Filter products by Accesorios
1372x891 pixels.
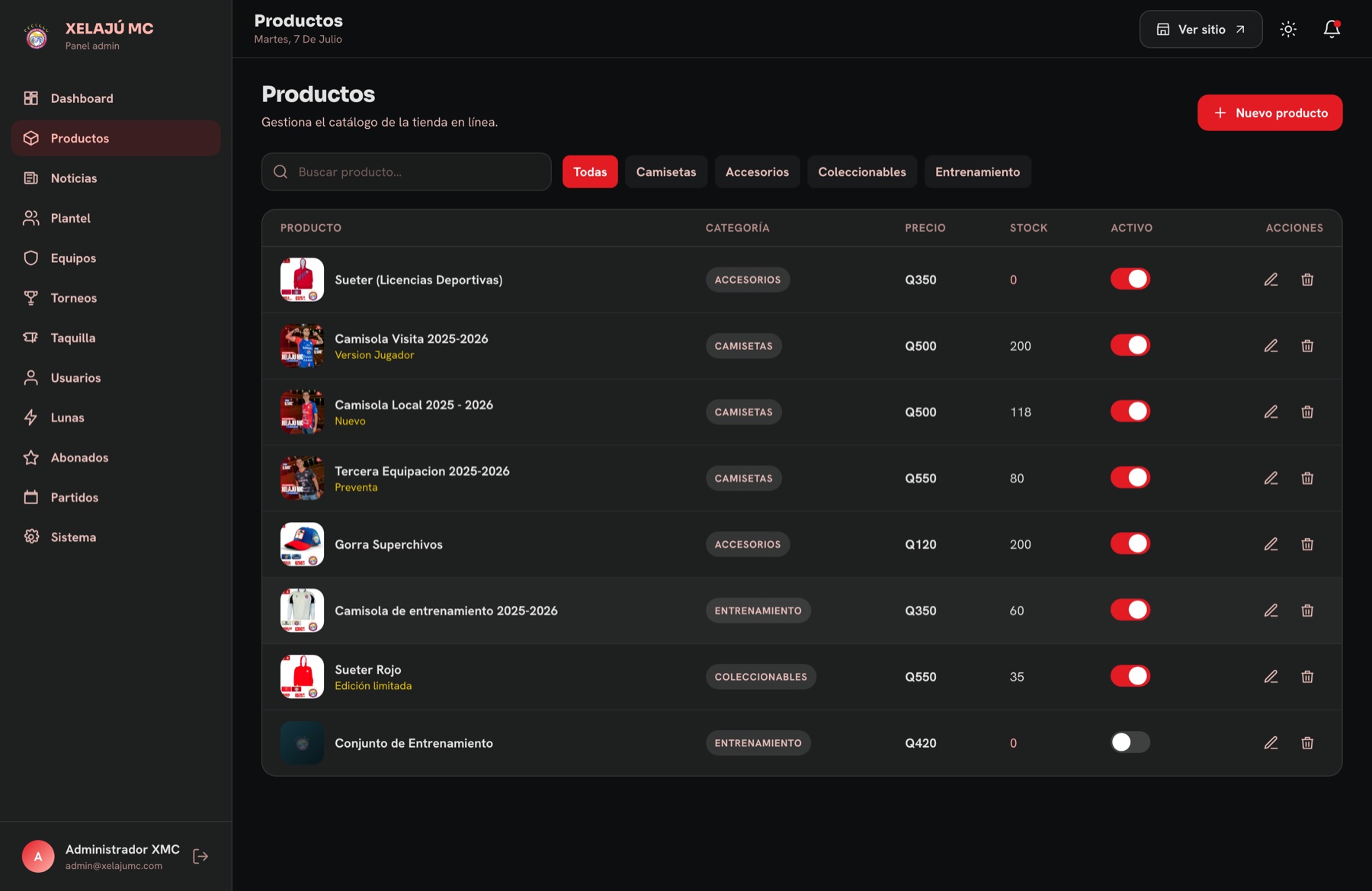[x=757, y=171]
